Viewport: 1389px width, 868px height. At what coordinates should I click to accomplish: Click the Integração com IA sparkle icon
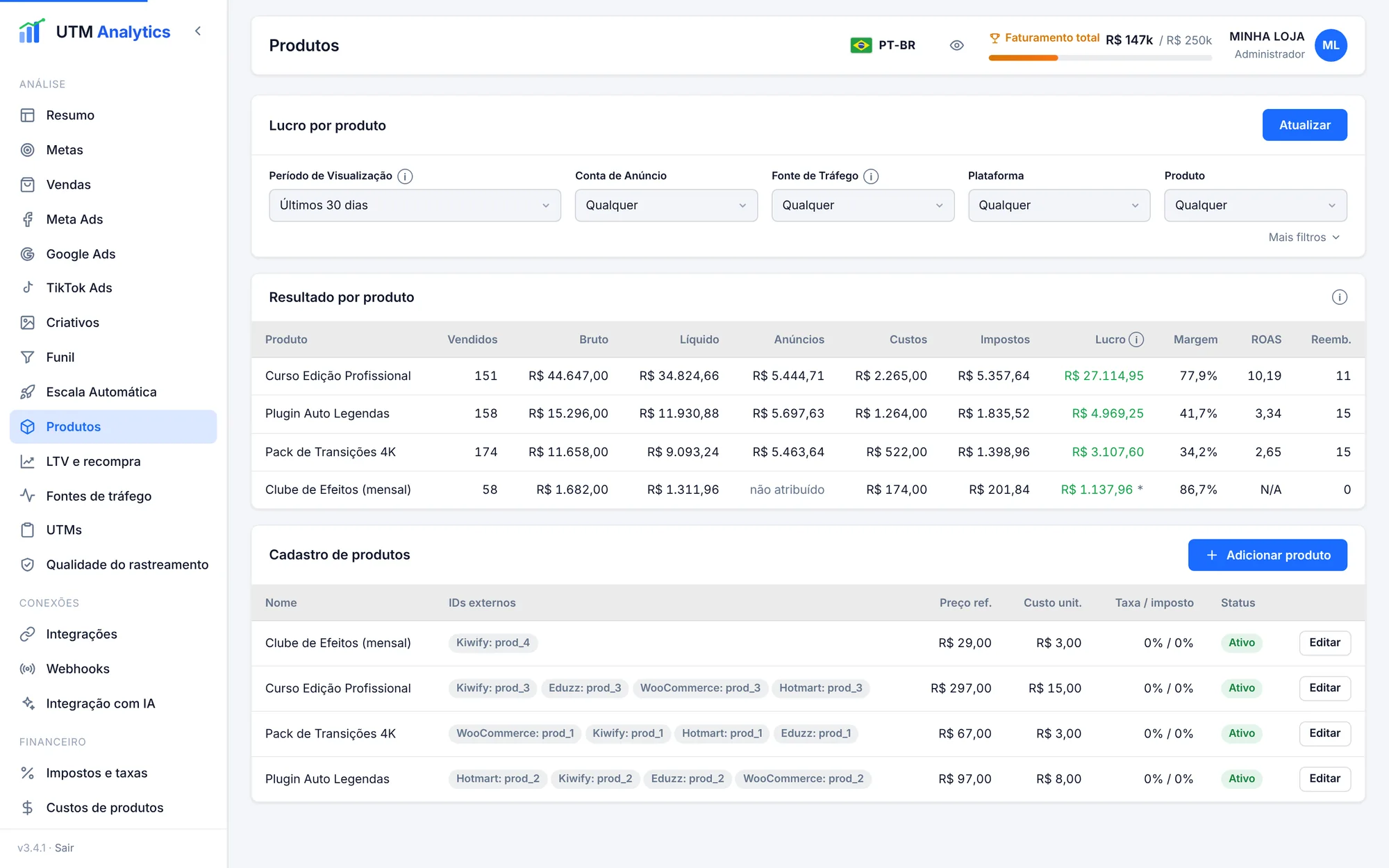point(28,703)
